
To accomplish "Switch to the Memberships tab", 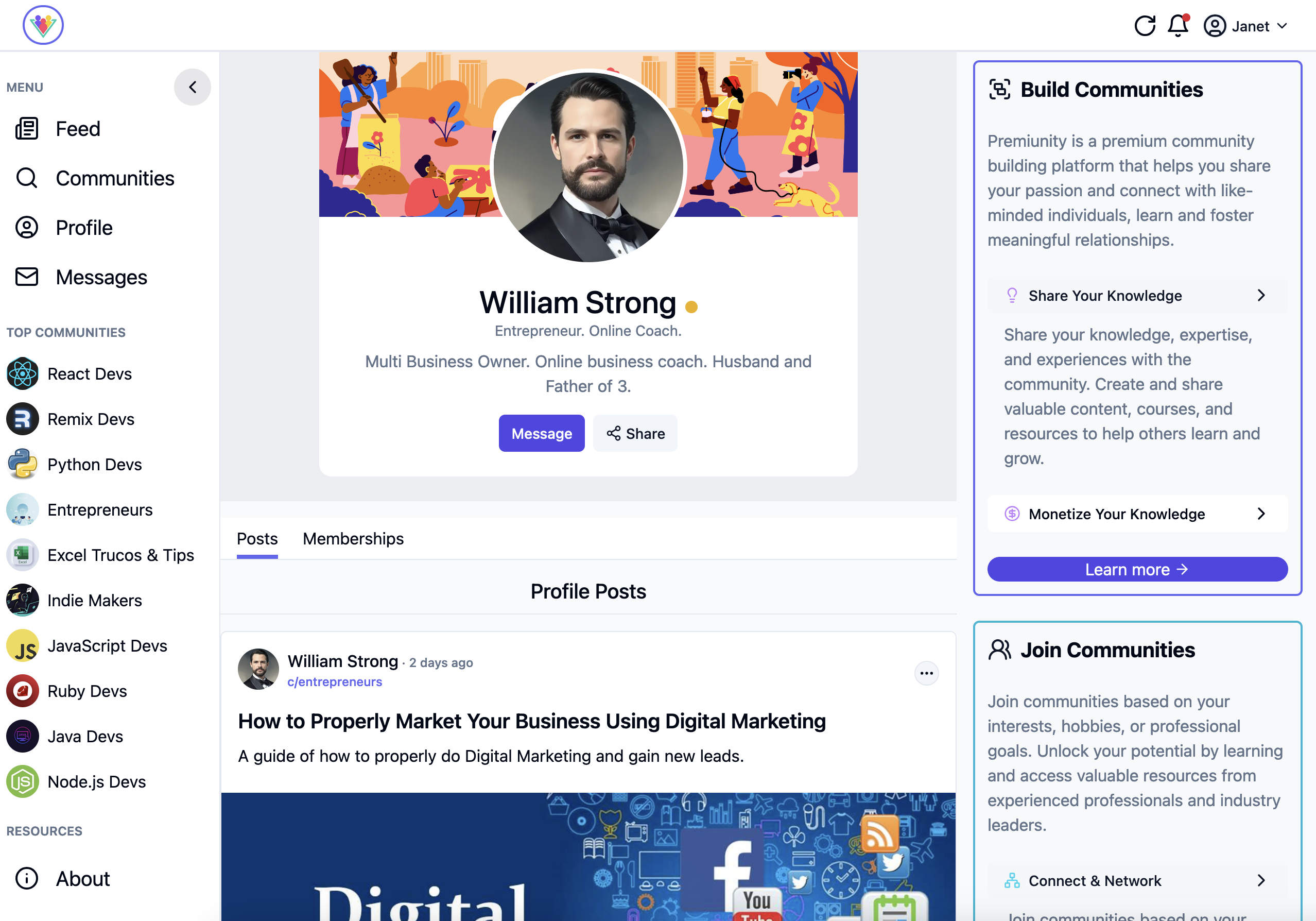I will 353,539.
